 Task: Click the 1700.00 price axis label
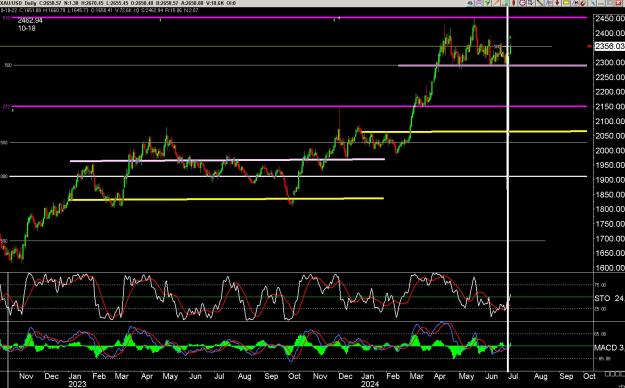[x=609, y=238]
